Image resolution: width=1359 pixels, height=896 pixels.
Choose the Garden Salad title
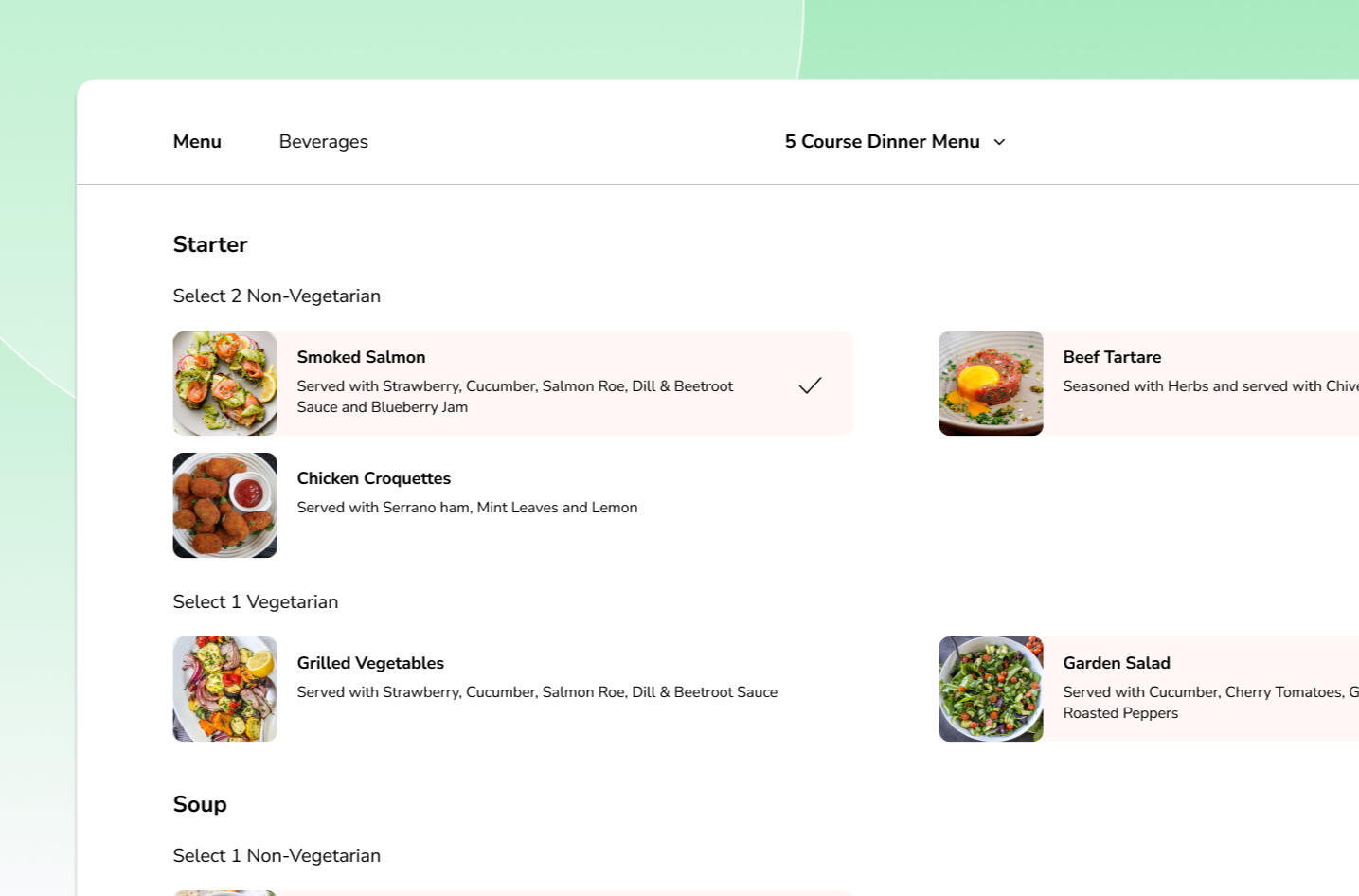[1117, 663]
